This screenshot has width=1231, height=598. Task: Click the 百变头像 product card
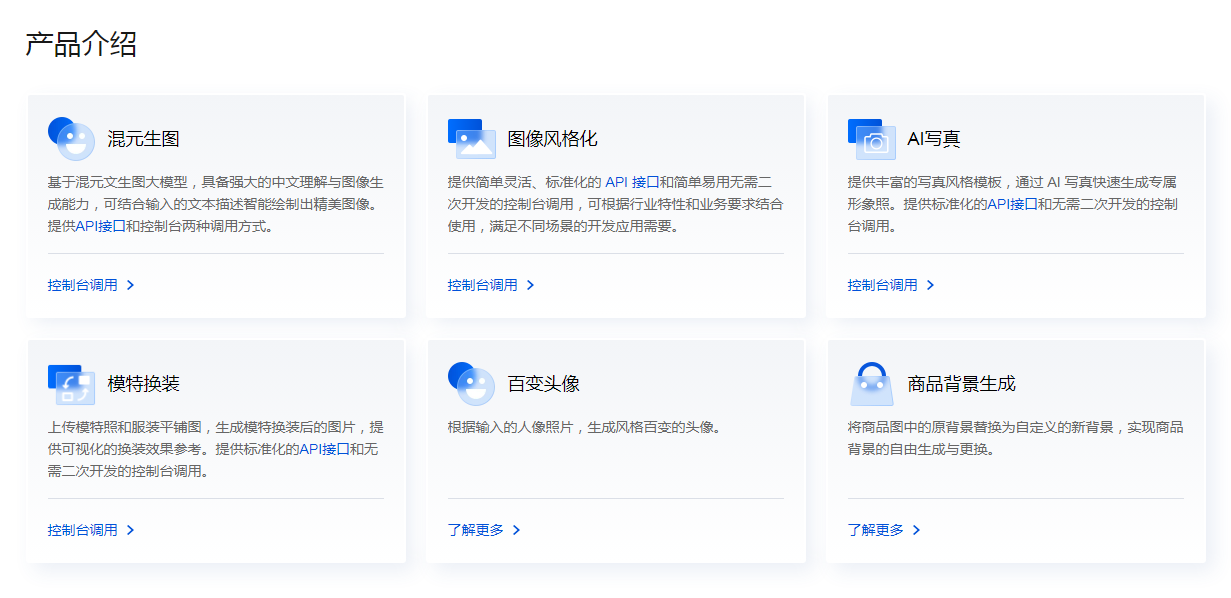tap(616, 448)
